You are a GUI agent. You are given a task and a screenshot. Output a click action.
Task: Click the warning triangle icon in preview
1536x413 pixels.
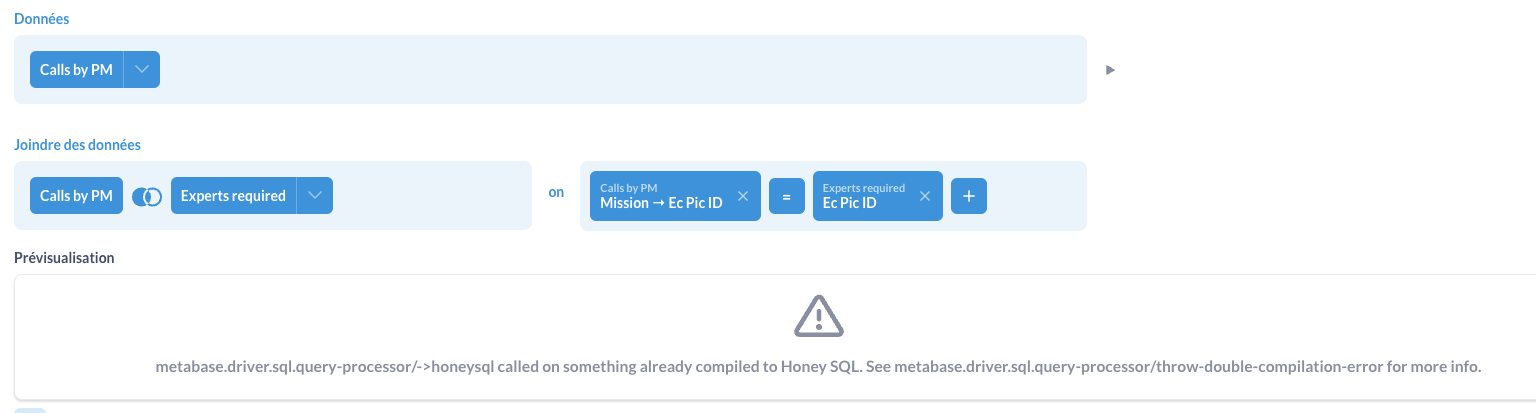click(x=819, y=315)
